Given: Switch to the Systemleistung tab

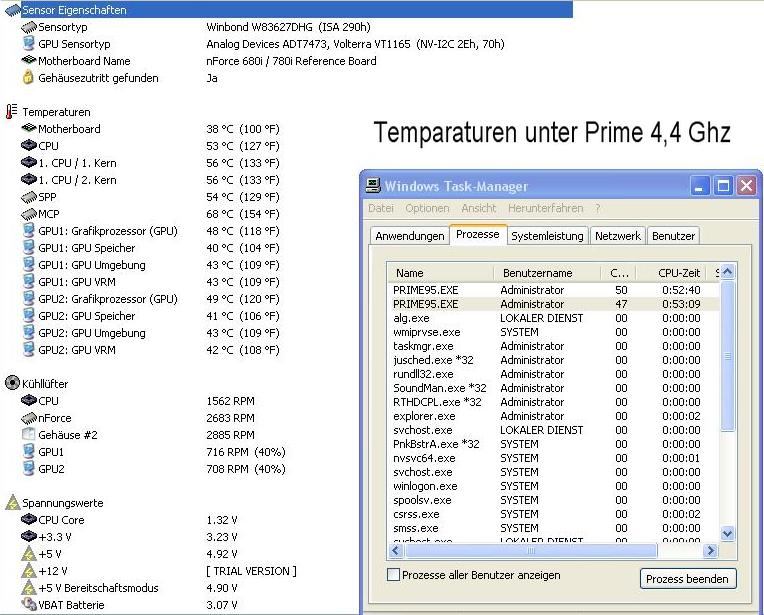Looking at the screenshot, I should (x=547, y=236).
